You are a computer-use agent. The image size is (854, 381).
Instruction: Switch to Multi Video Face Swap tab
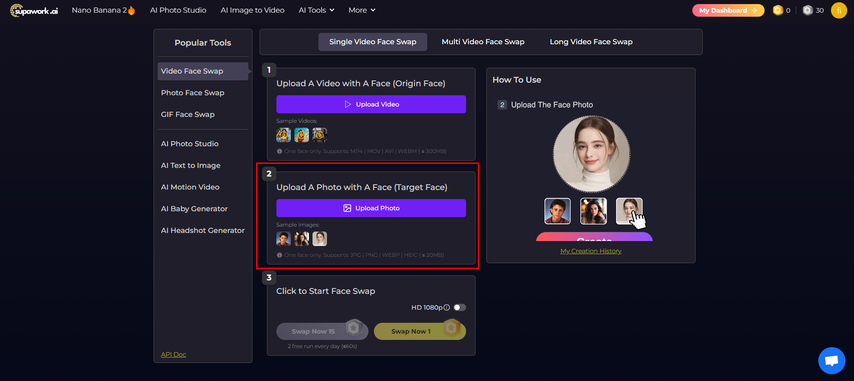(x=483, y=42)
